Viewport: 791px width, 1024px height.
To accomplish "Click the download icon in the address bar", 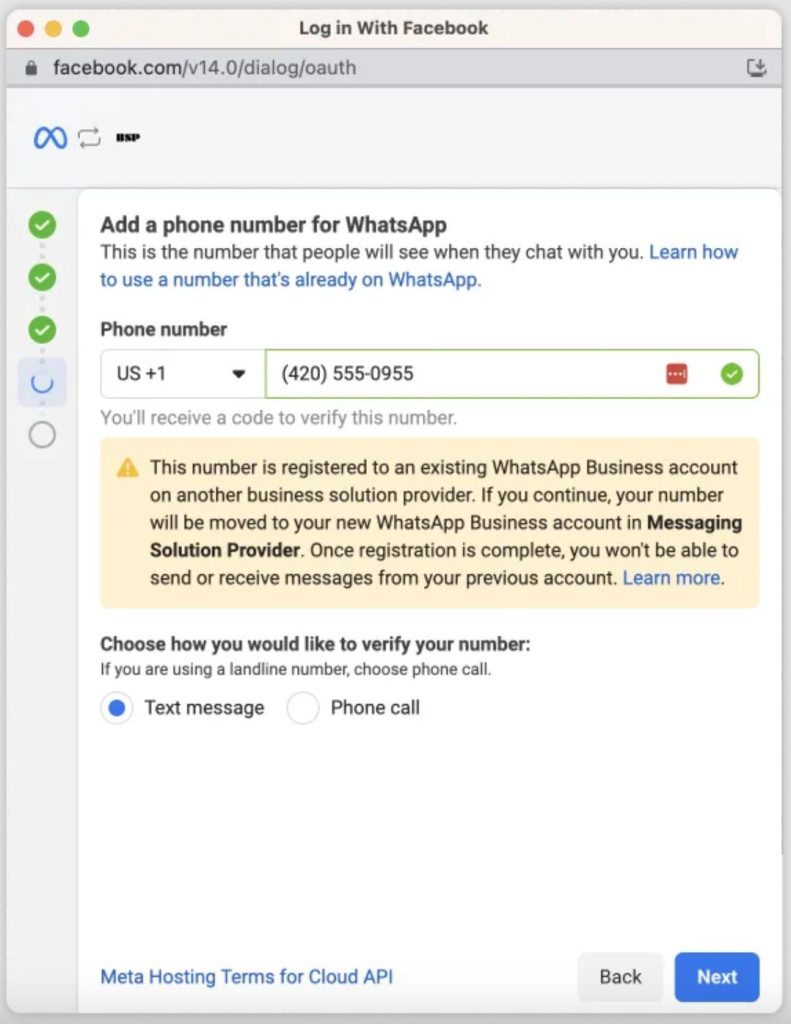I will 756,67.
